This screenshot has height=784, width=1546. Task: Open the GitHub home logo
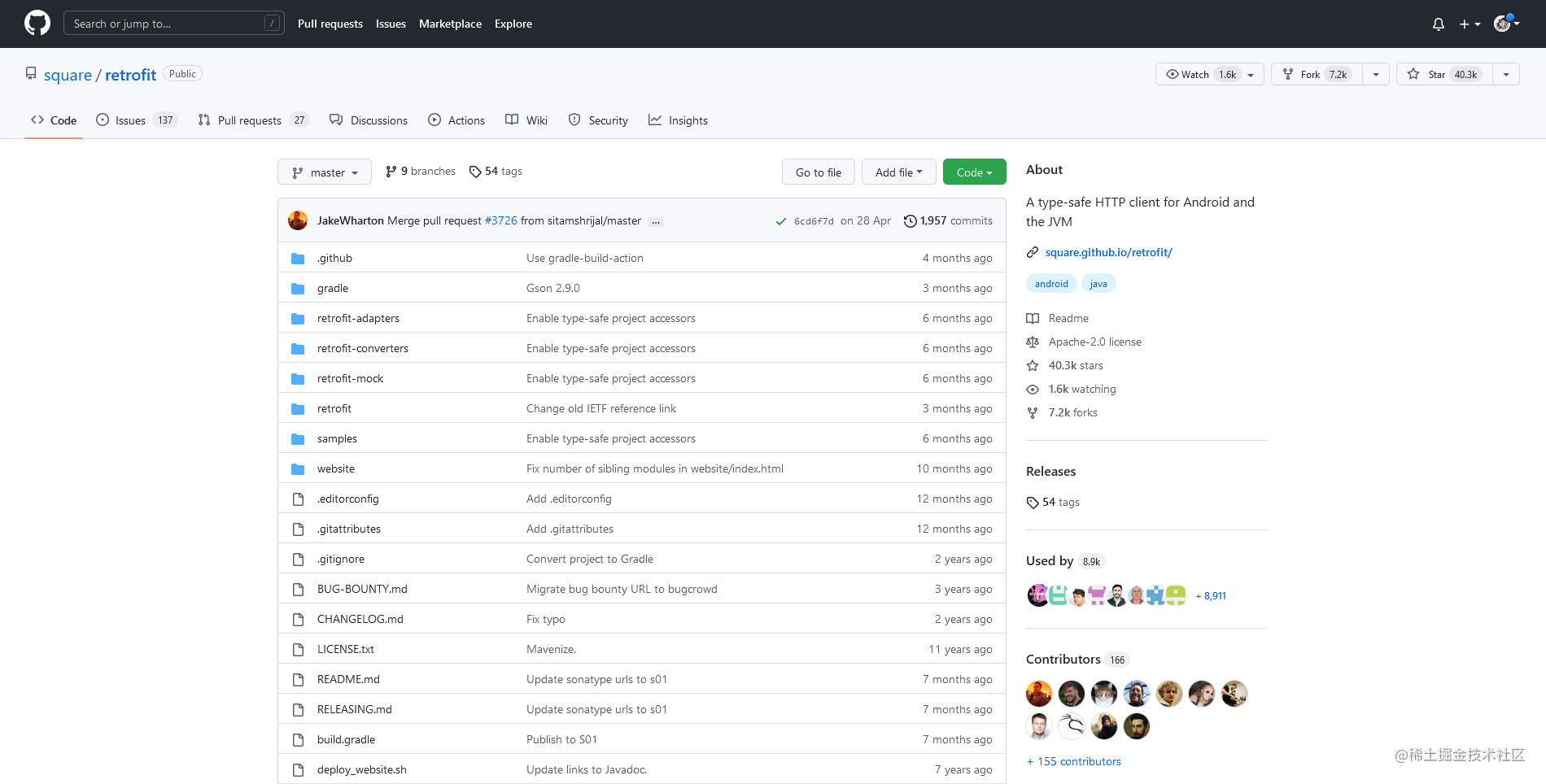click(x=37, y=24)
